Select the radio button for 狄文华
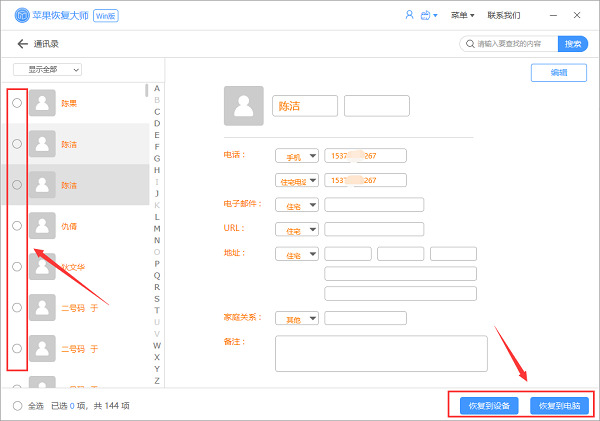The width and height of the screenshot is (600, 421). 17,267
